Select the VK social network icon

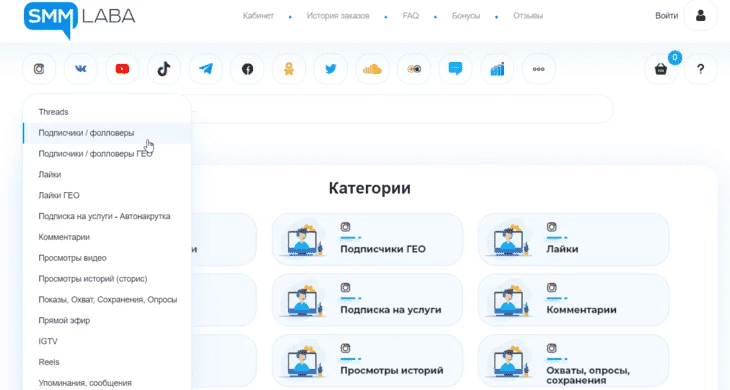tap(81, 69)
